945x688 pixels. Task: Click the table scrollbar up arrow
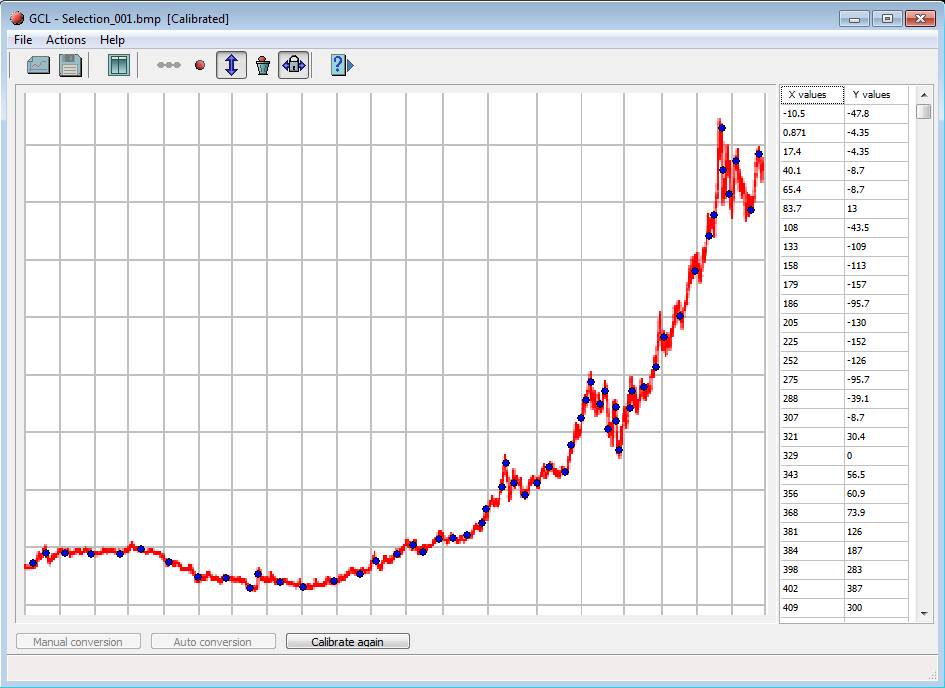[x=923, y=95]
